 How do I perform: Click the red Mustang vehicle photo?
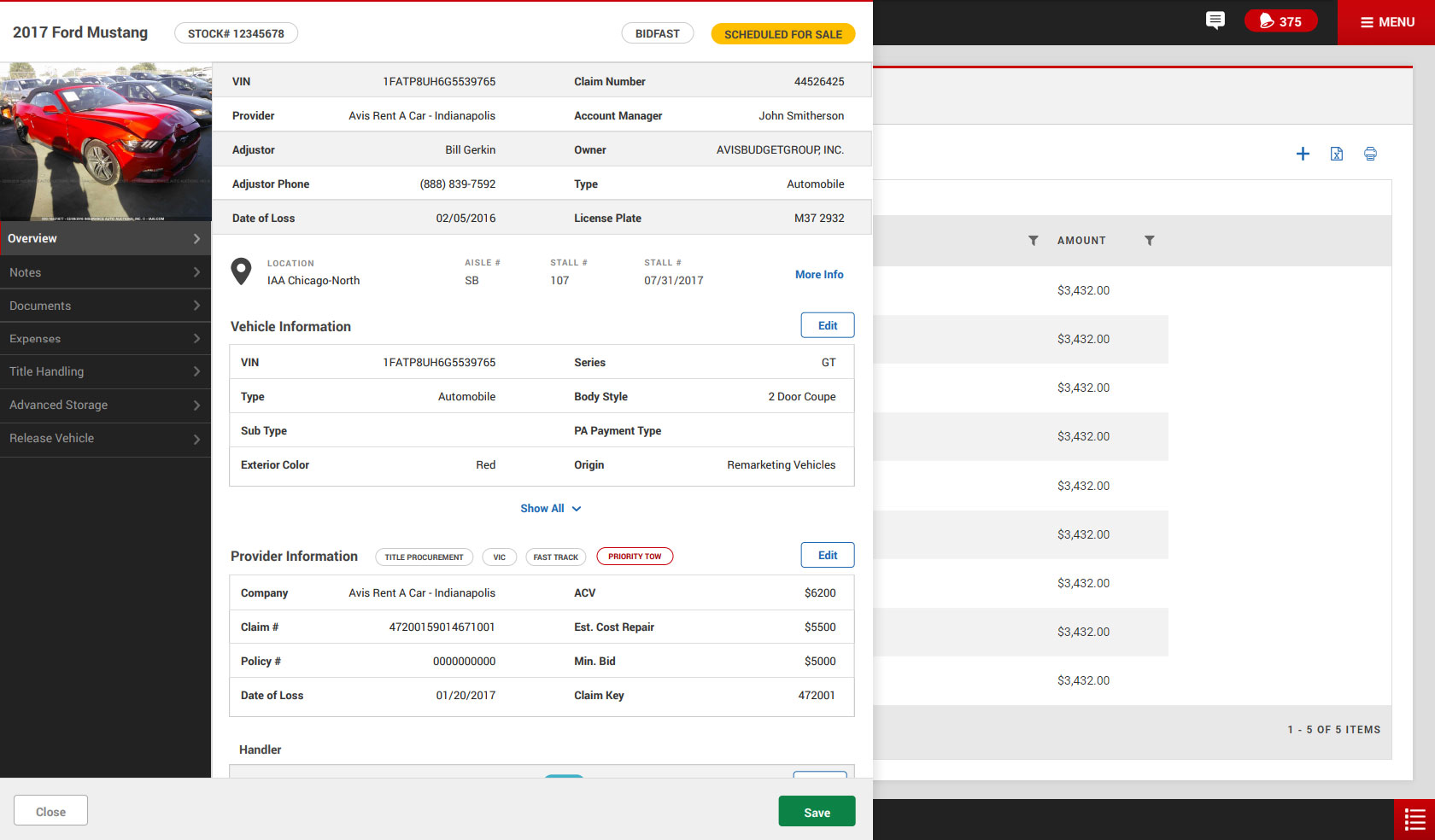coord(106,142)
